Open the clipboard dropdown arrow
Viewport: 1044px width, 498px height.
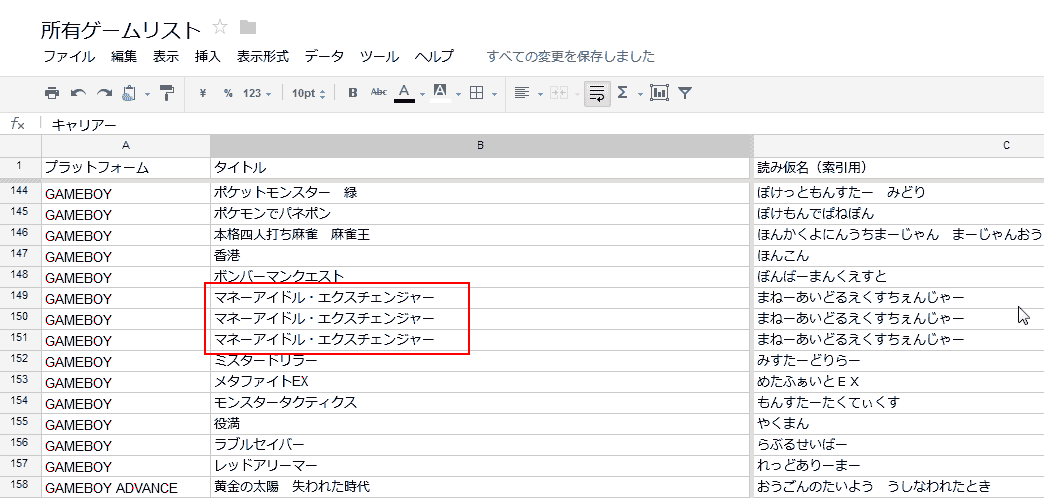[x=147, y=94]
